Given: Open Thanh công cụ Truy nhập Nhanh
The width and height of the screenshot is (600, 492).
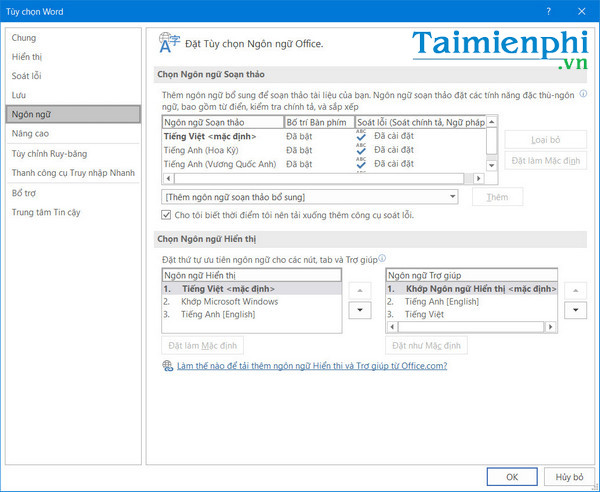Looking at the screenshot, I should click(x=73, y=173).
